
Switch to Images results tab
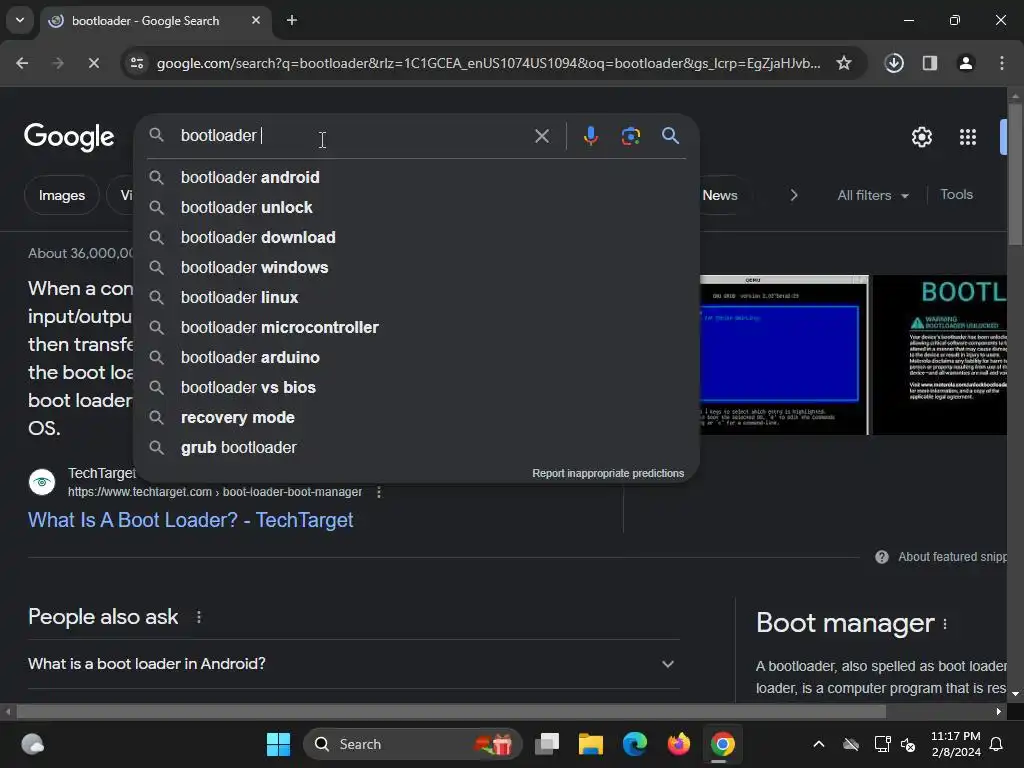[x=61, y=195]
